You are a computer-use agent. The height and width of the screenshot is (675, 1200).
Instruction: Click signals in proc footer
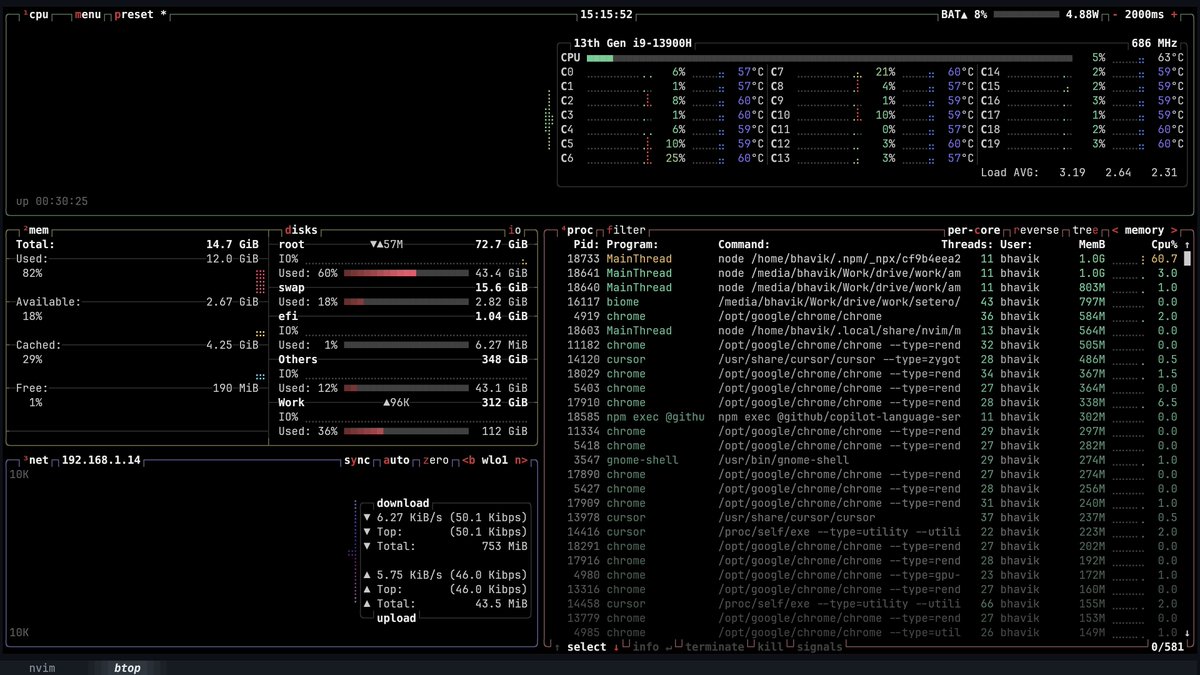point(819,647)
